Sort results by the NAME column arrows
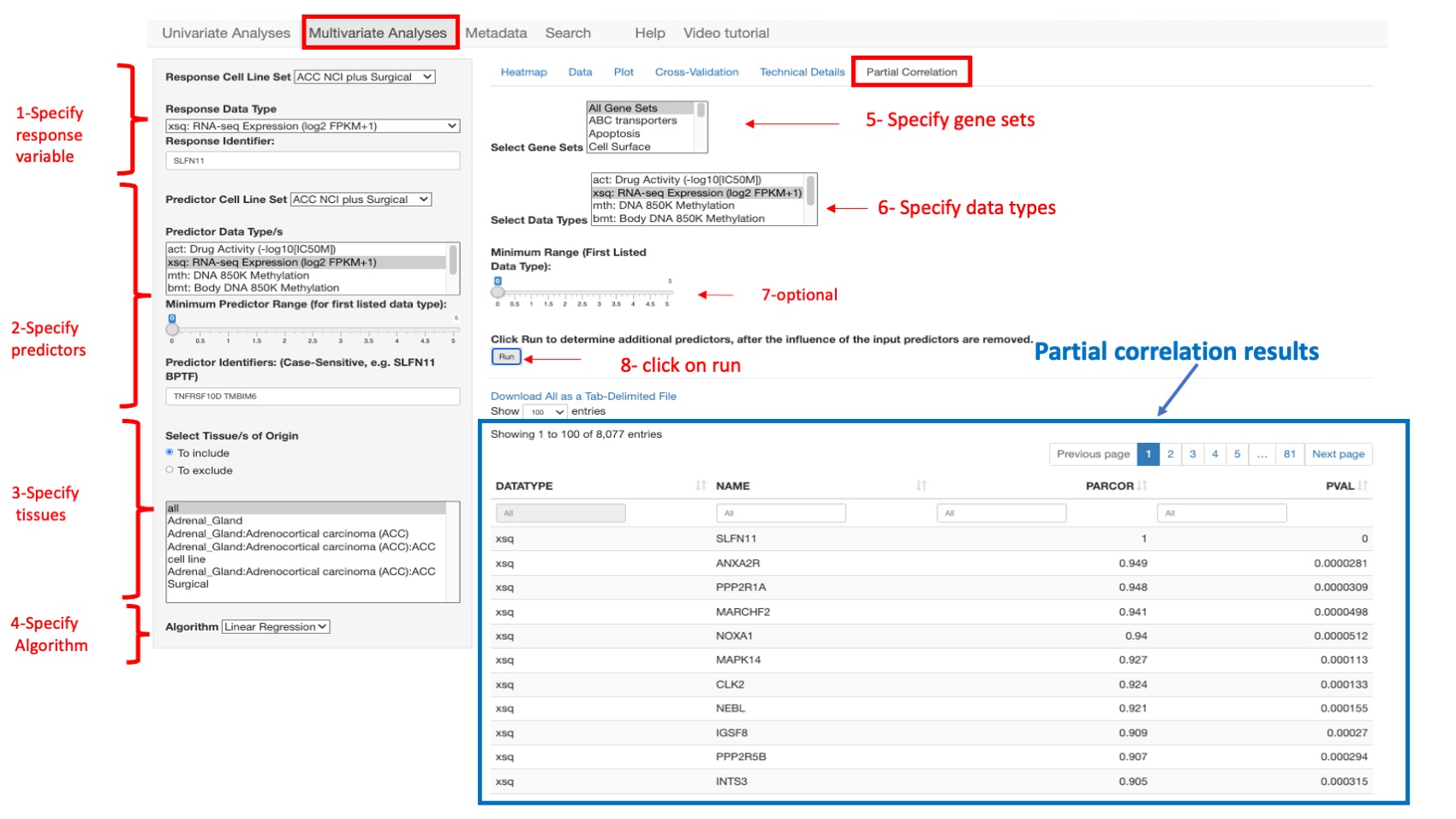The width and height of the screenshot is (1456, 819). [922, 485]
